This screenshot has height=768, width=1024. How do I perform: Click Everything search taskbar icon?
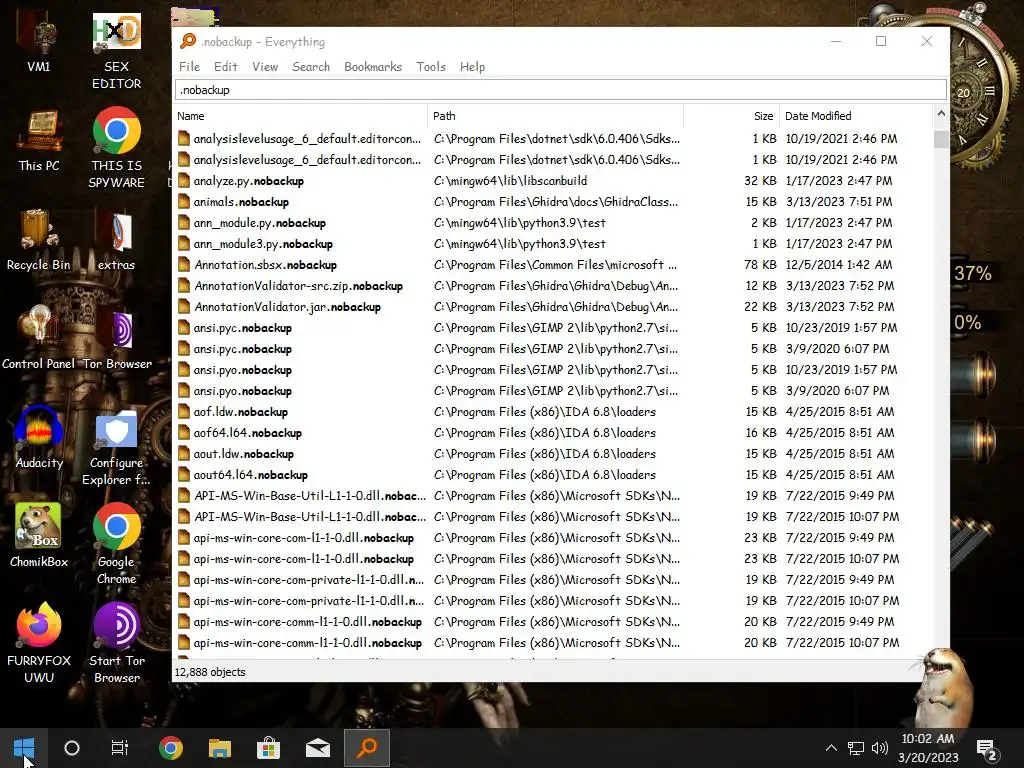tap(366, 748)
